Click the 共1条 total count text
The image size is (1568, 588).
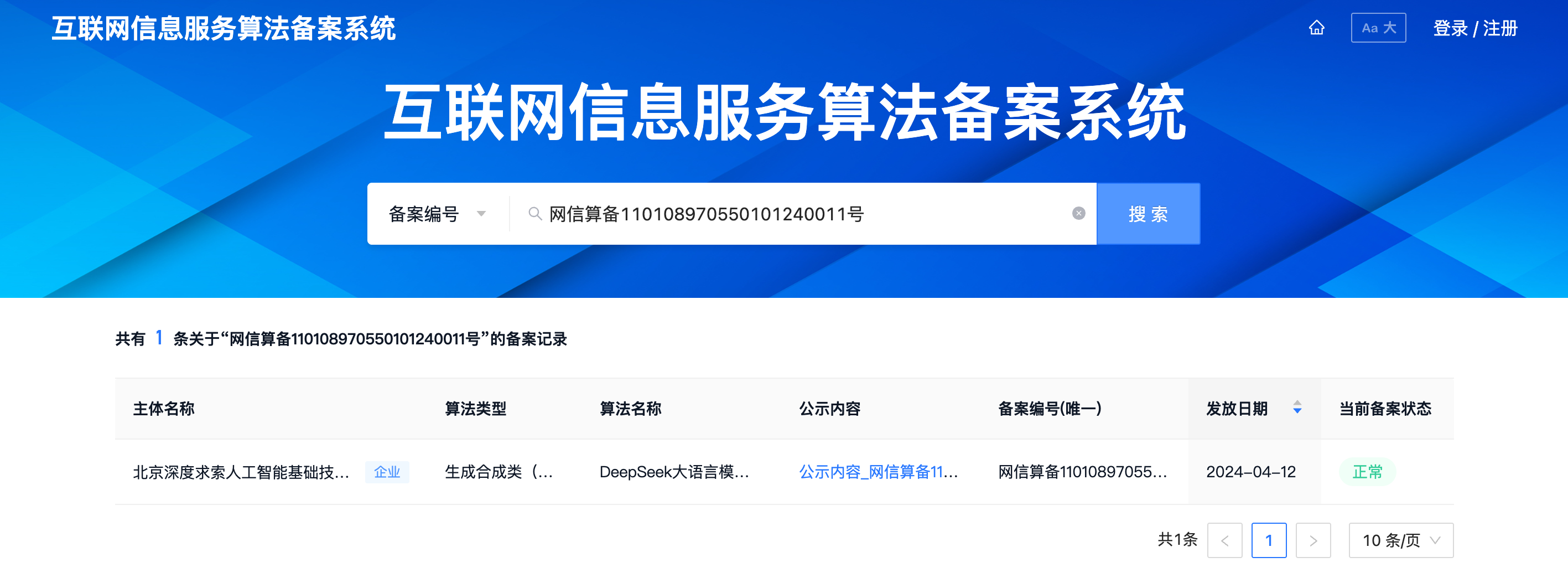[x=1177, y=540]
